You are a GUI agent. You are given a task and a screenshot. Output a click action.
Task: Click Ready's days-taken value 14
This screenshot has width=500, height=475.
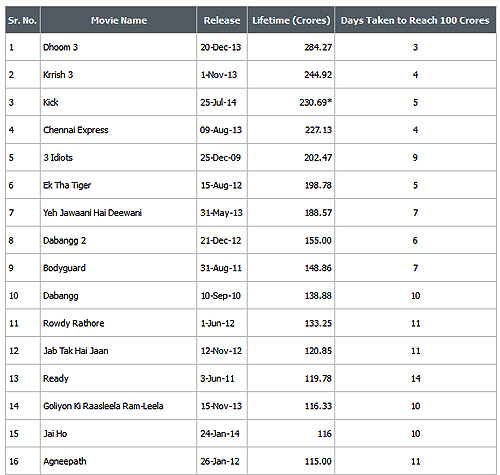pos(415,378)
